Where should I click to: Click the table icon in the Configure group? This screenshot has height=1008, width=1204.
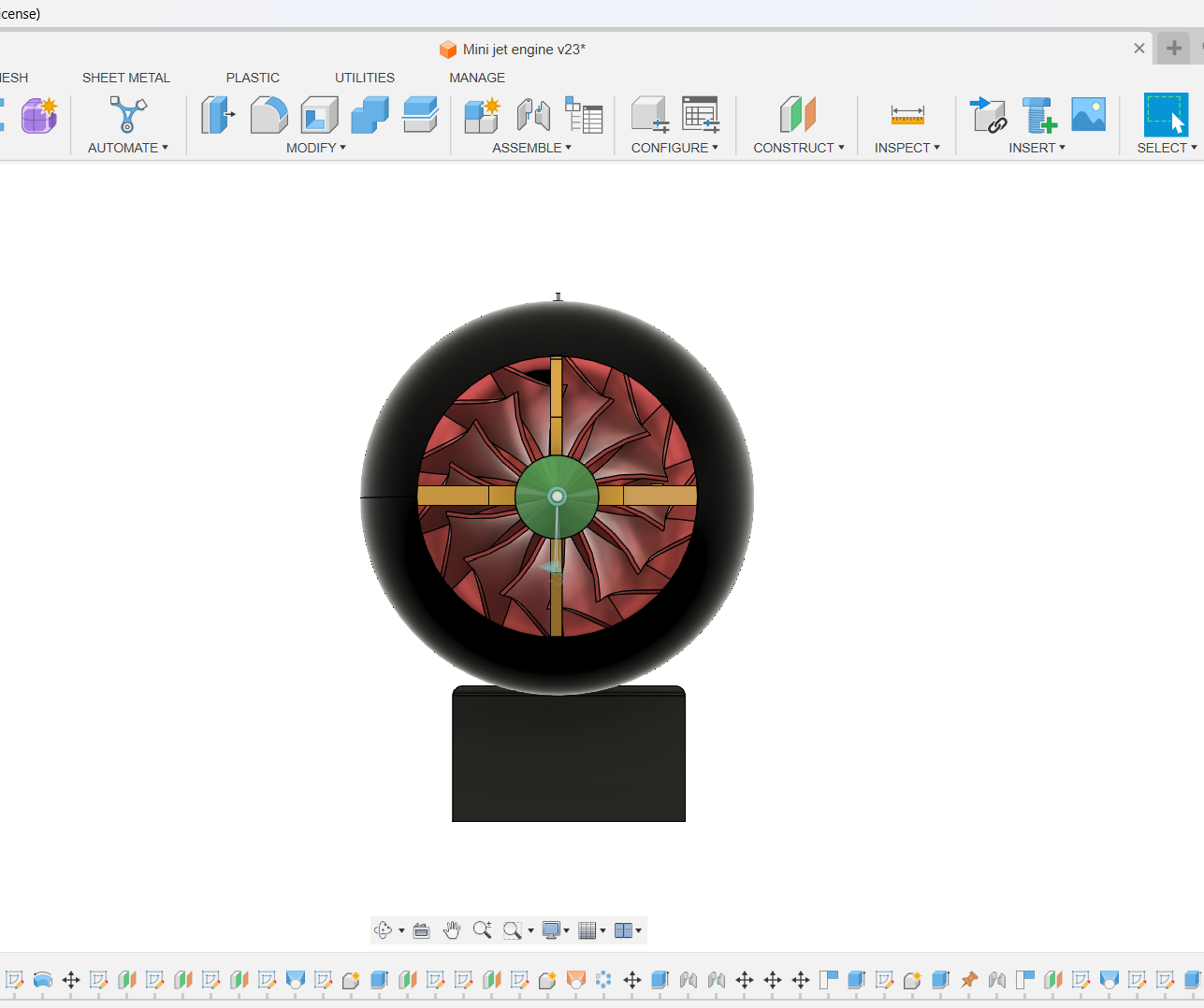tap(701, 115)
